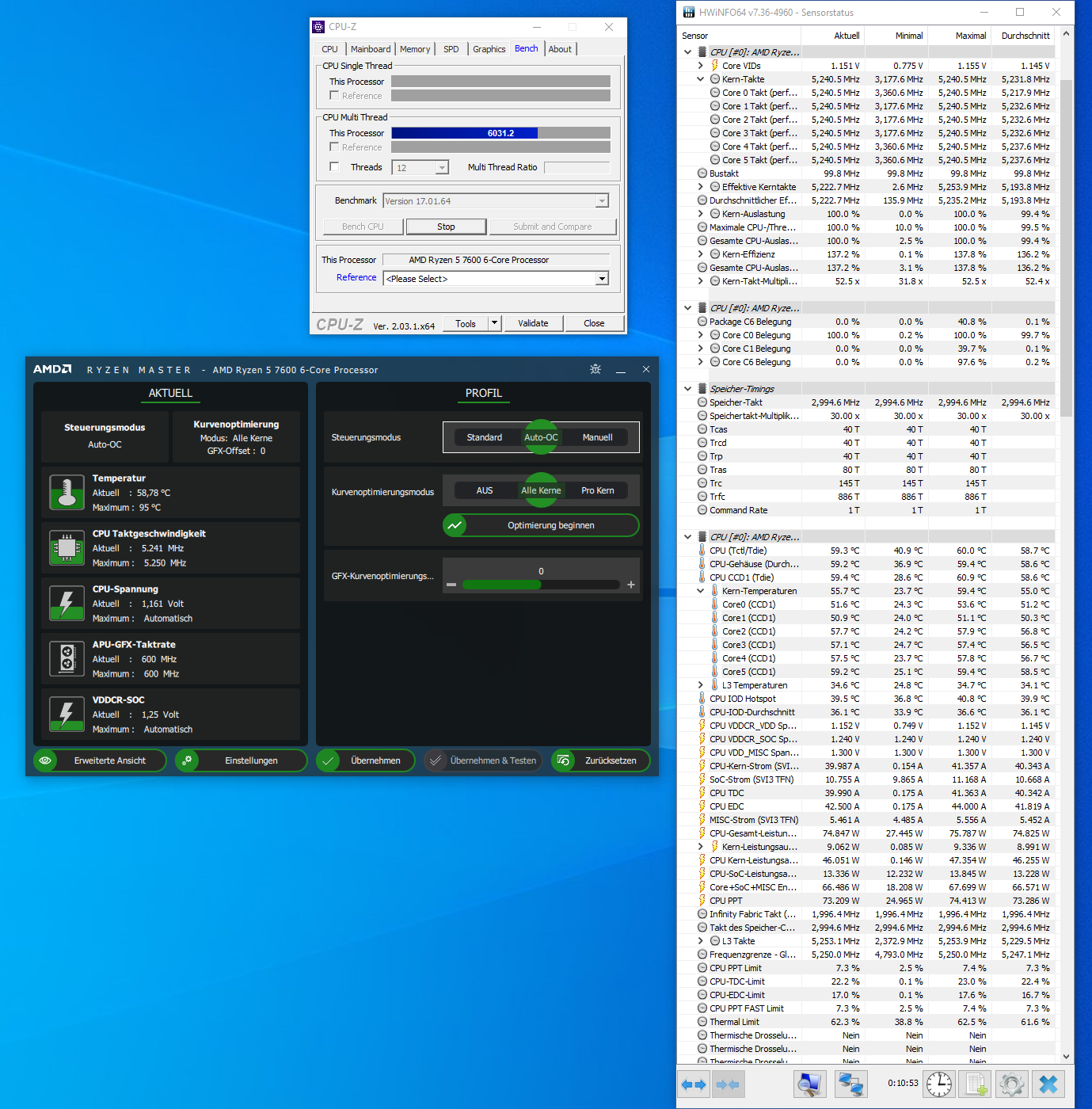Switch to Graphics tab in CPU-Z

click(489, 49)
